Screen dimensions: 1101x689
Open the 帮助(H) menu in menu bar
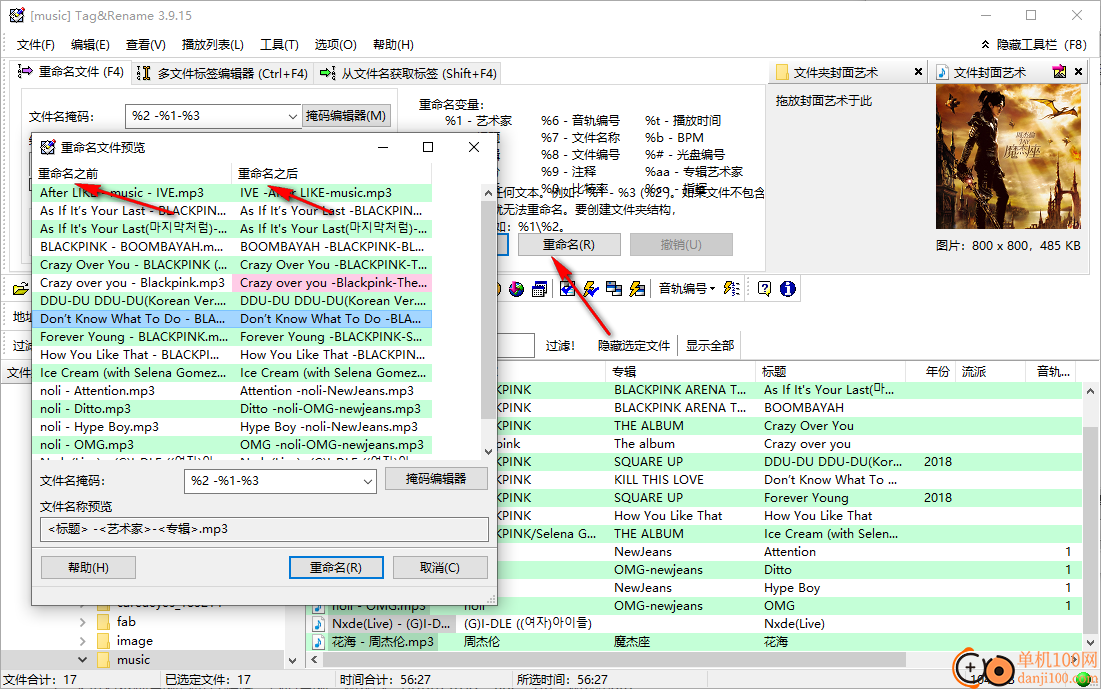tap(393, 45)
